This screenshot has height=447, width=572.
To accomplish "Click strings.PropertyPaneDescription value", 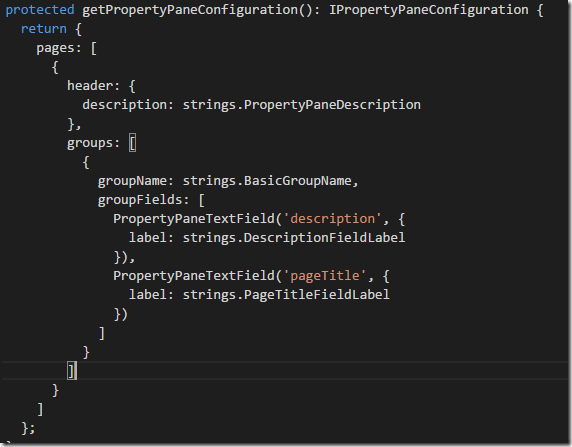I will pyautogui.click(x=302, y=105).
